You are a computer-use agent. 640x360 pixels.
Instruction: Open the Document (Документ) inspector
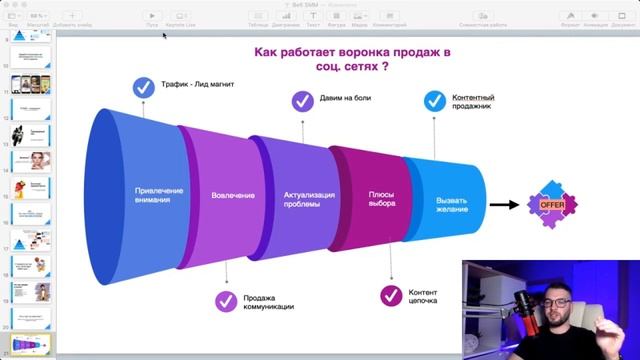pos(622,16)
